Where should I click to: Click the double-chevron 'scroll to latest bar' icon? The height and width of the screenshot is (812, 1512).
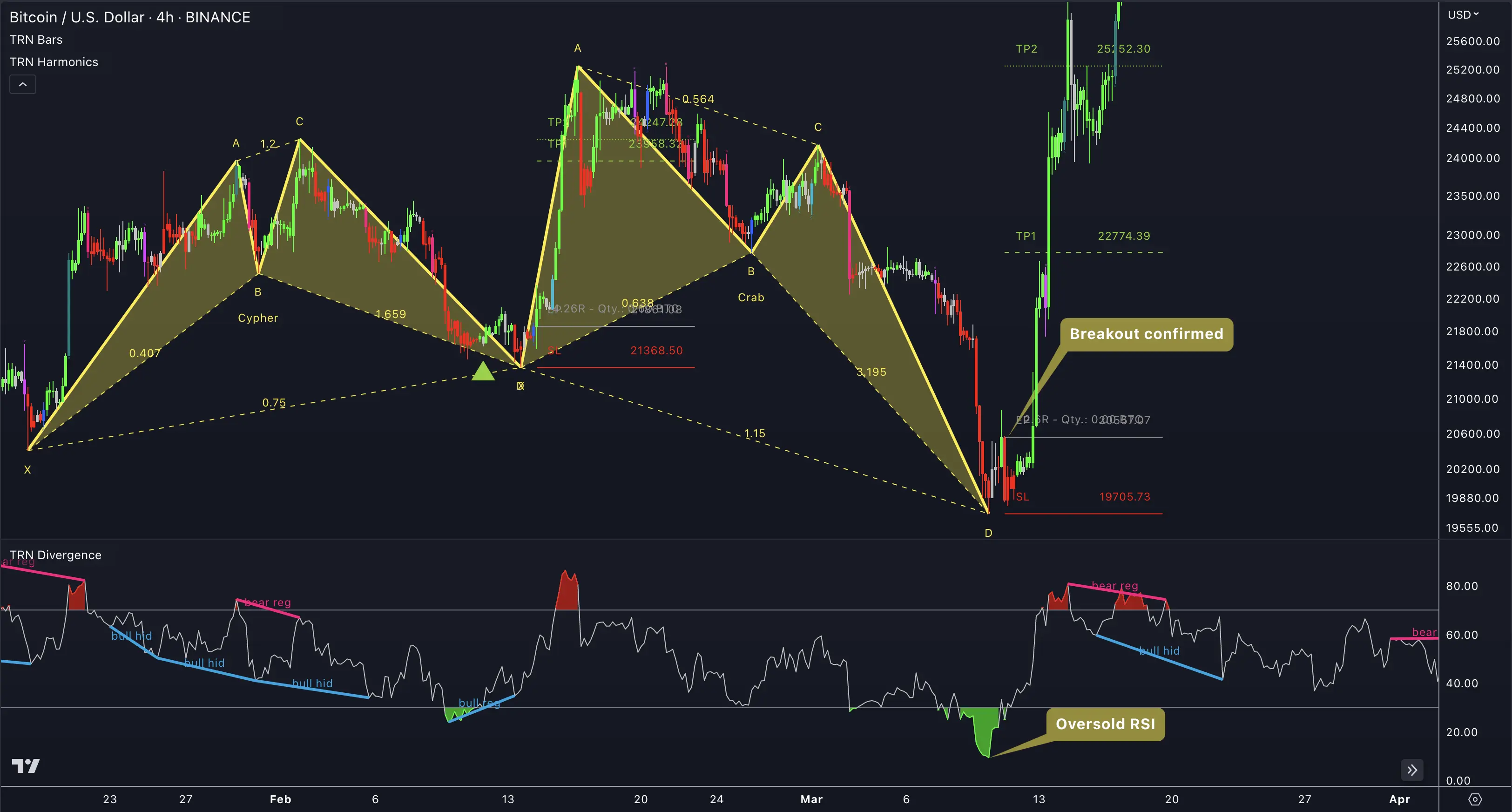[x=1412, y=770]
